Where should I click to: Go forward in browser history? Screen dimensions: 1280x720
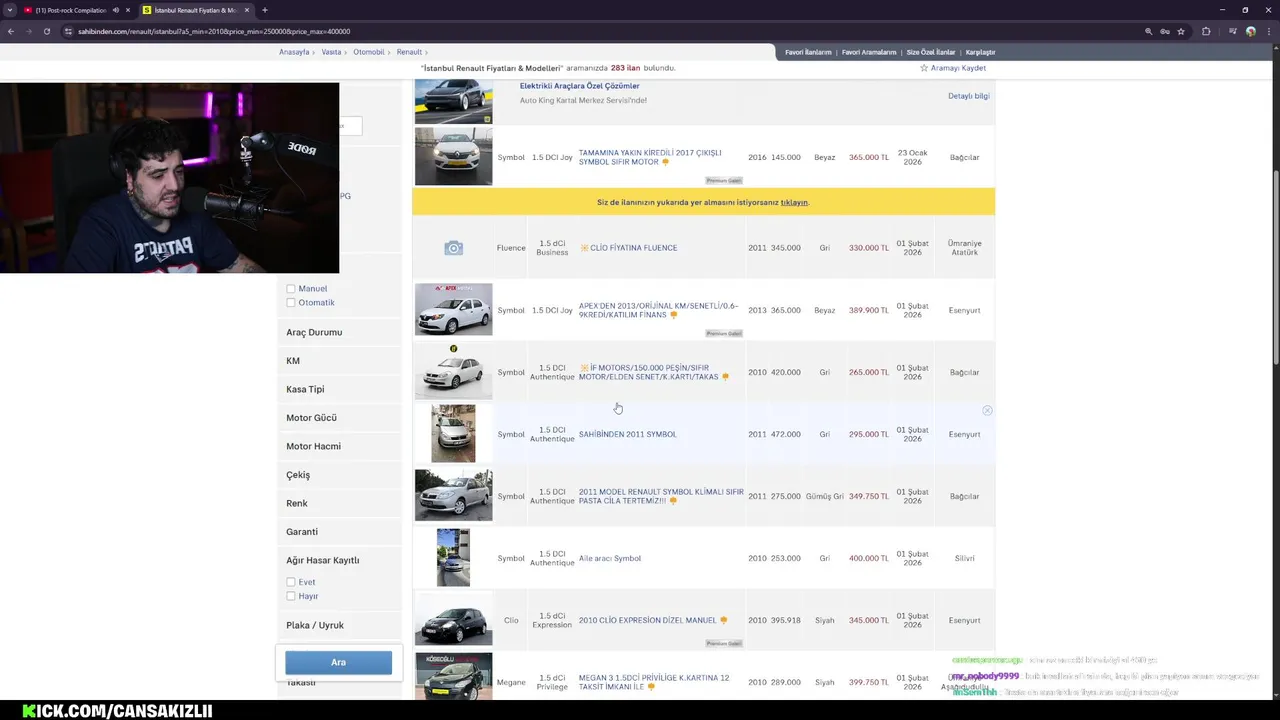(x=29, y=31)
